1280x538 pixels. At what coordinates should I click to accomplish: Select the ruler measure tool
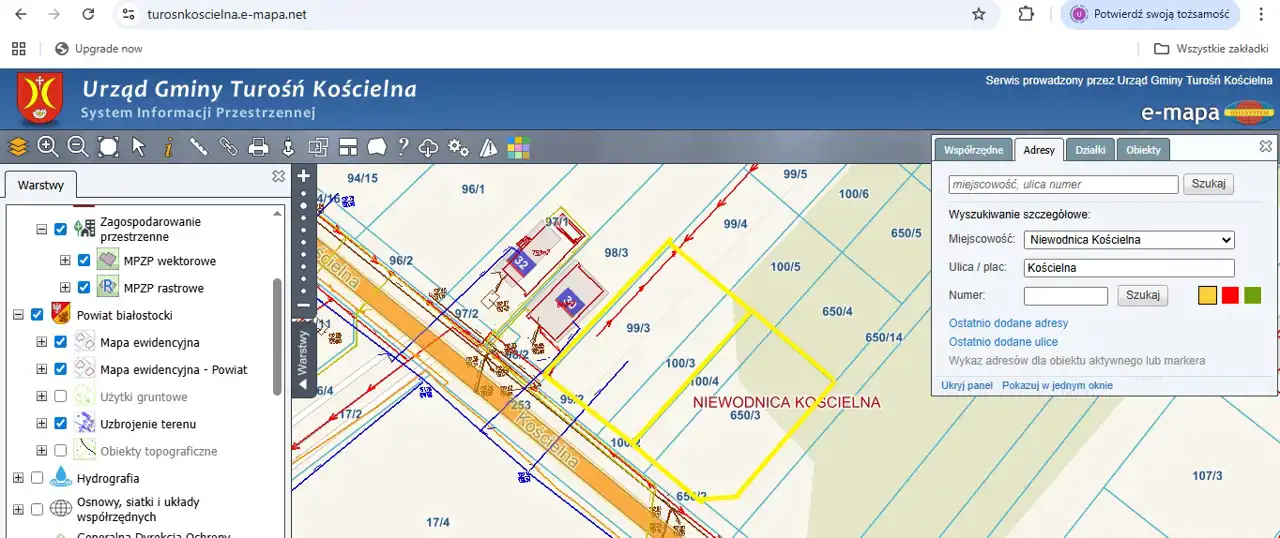coord(198,147)
